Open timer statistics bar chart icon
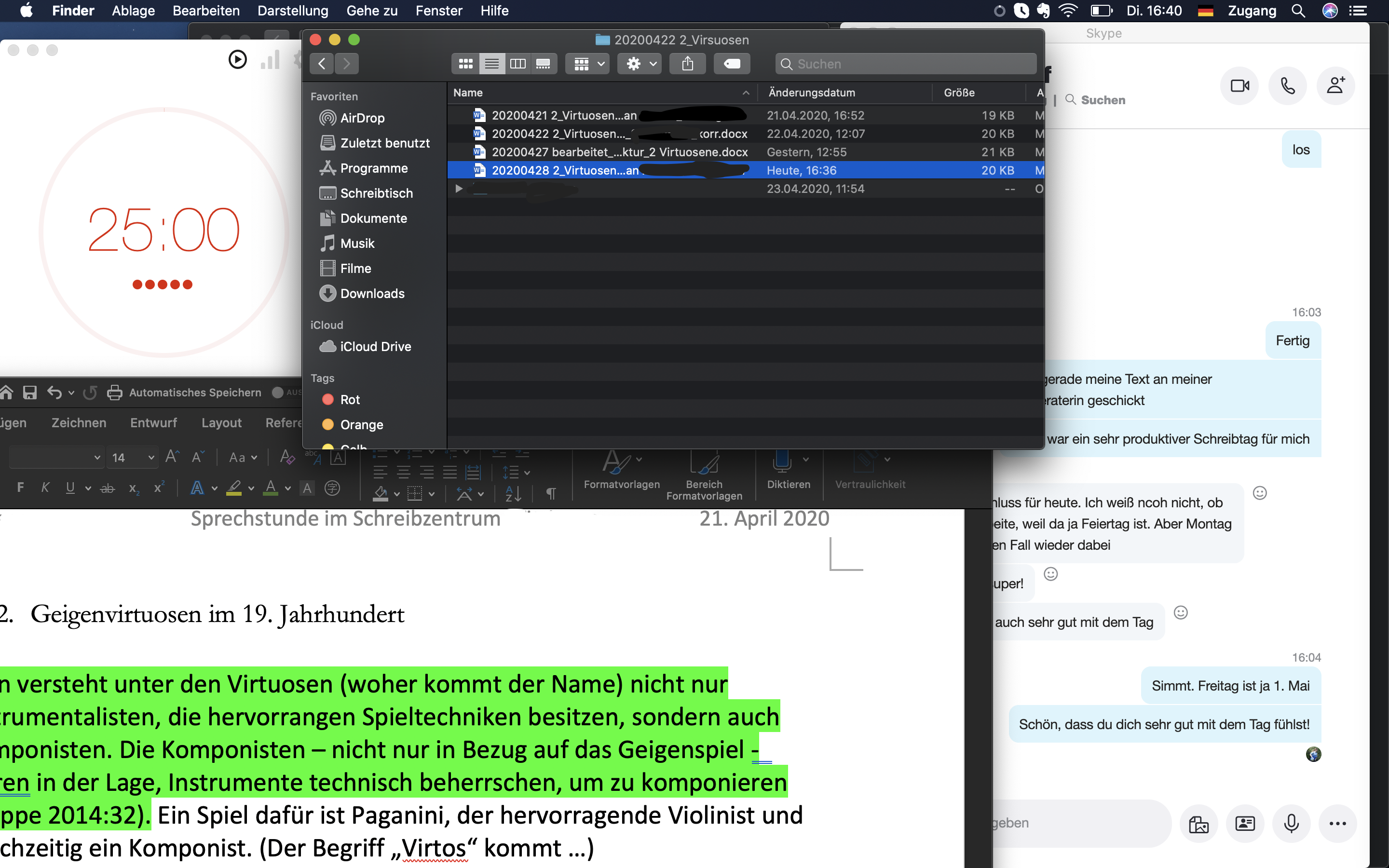 (x=271, y=59)
